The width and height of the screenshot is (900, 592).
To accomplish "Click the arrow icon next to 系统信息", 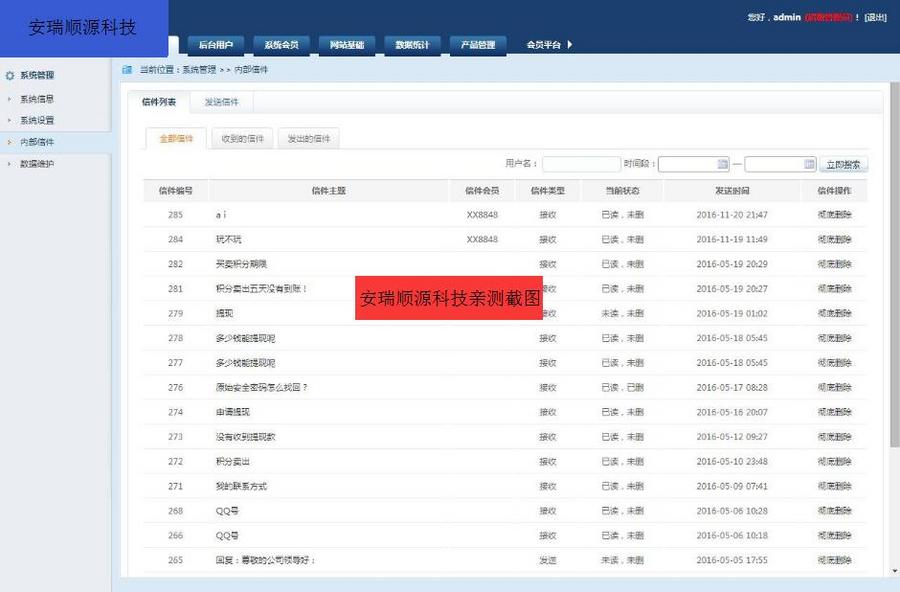I will [x=8, y=98].
